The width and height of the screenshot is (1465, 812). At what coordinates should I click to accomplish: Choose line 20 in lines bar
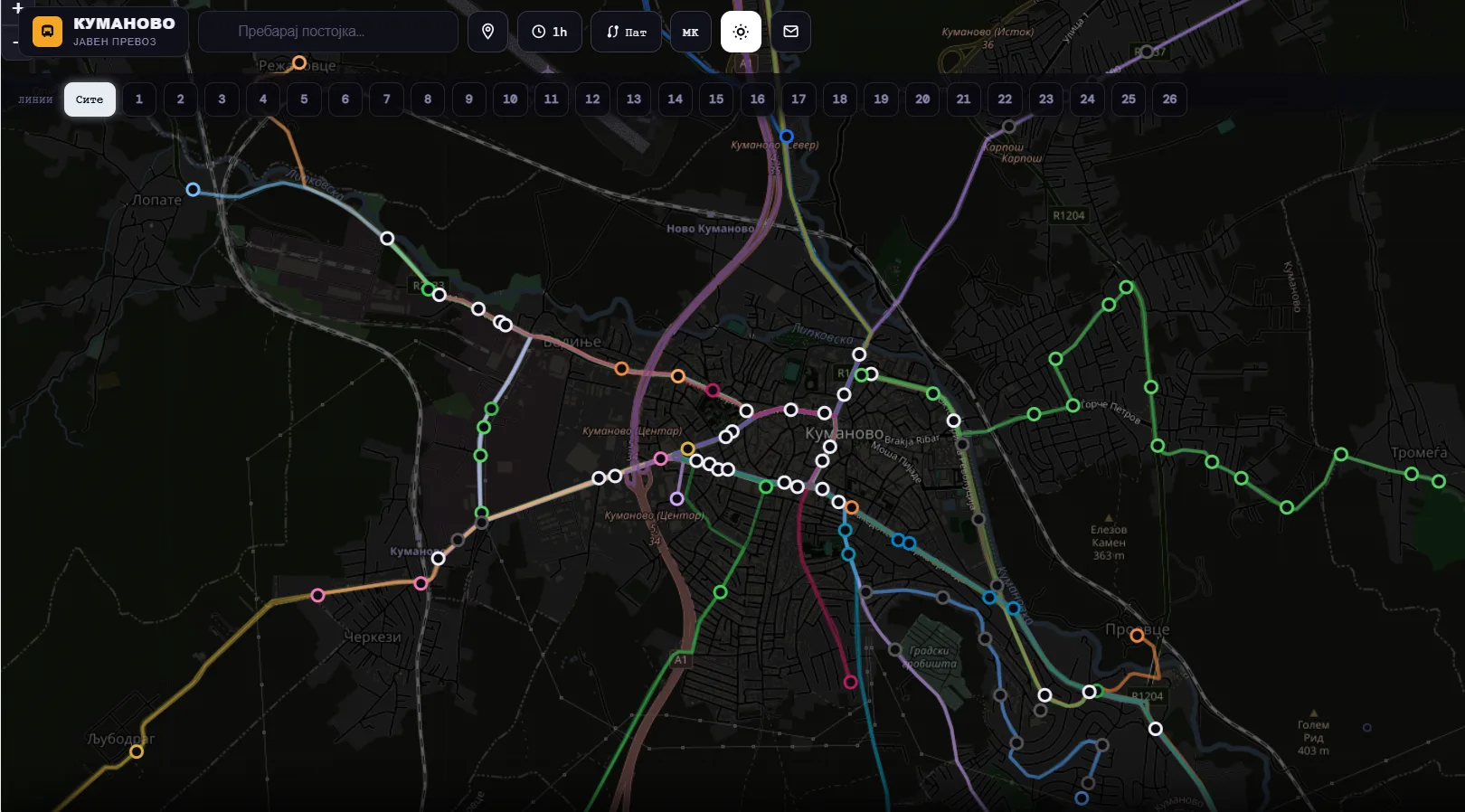pyautogui.click(x=922, y=99)
